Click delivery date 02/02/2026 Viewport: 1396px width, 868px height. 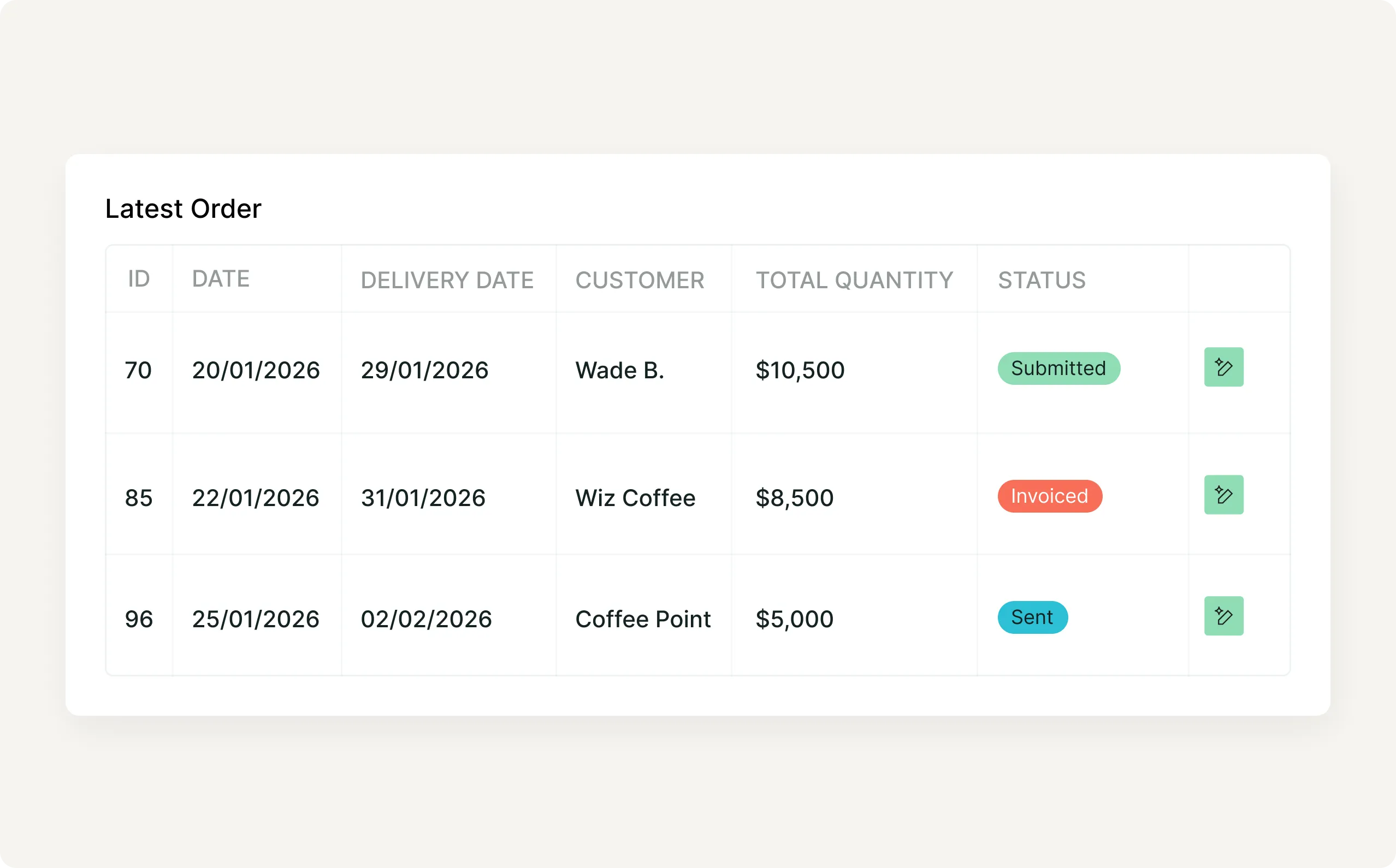[425, 620]
